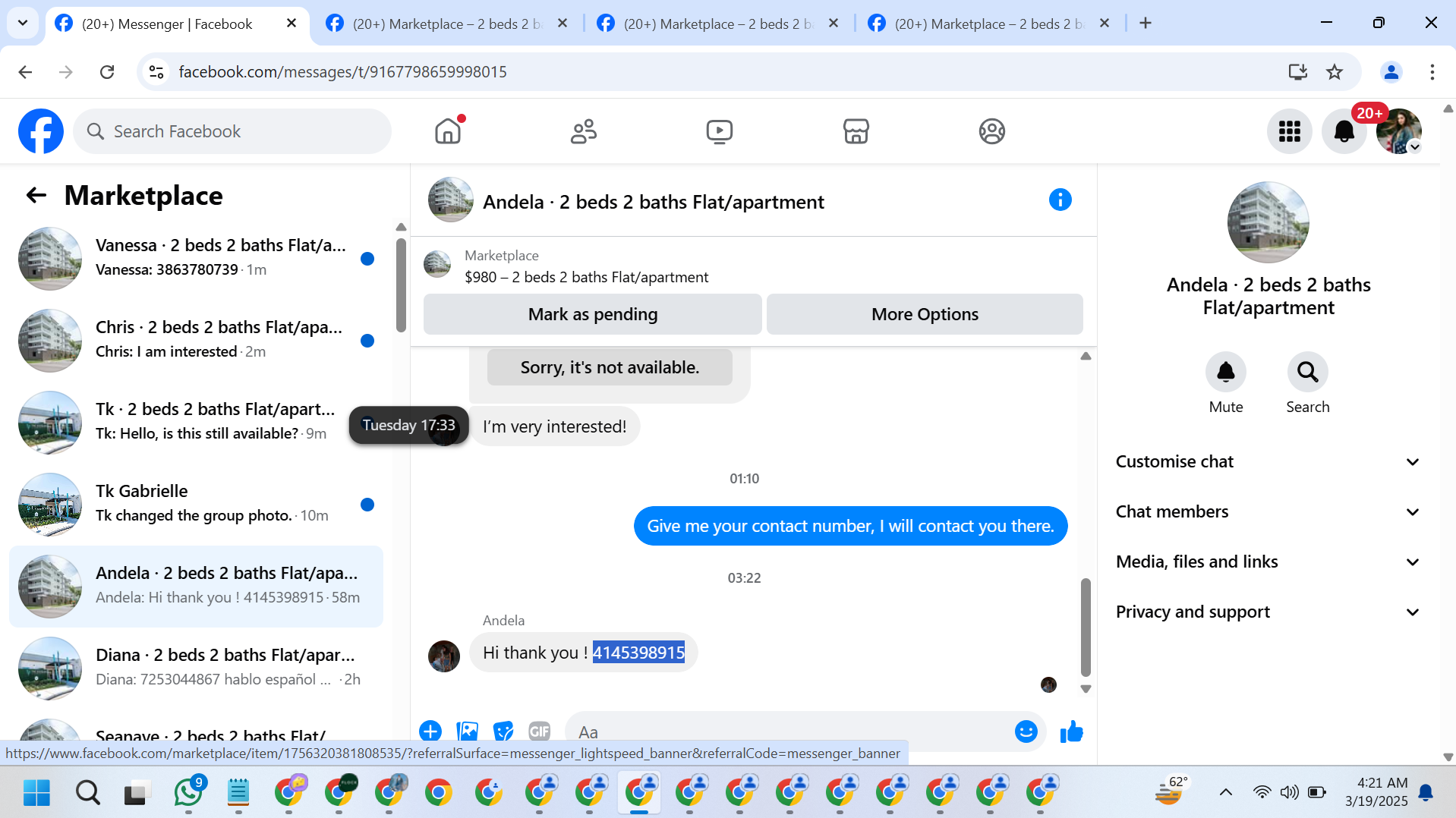Open the account profile picture menu
The image size is (1456, 818).
coord(1398,131)
